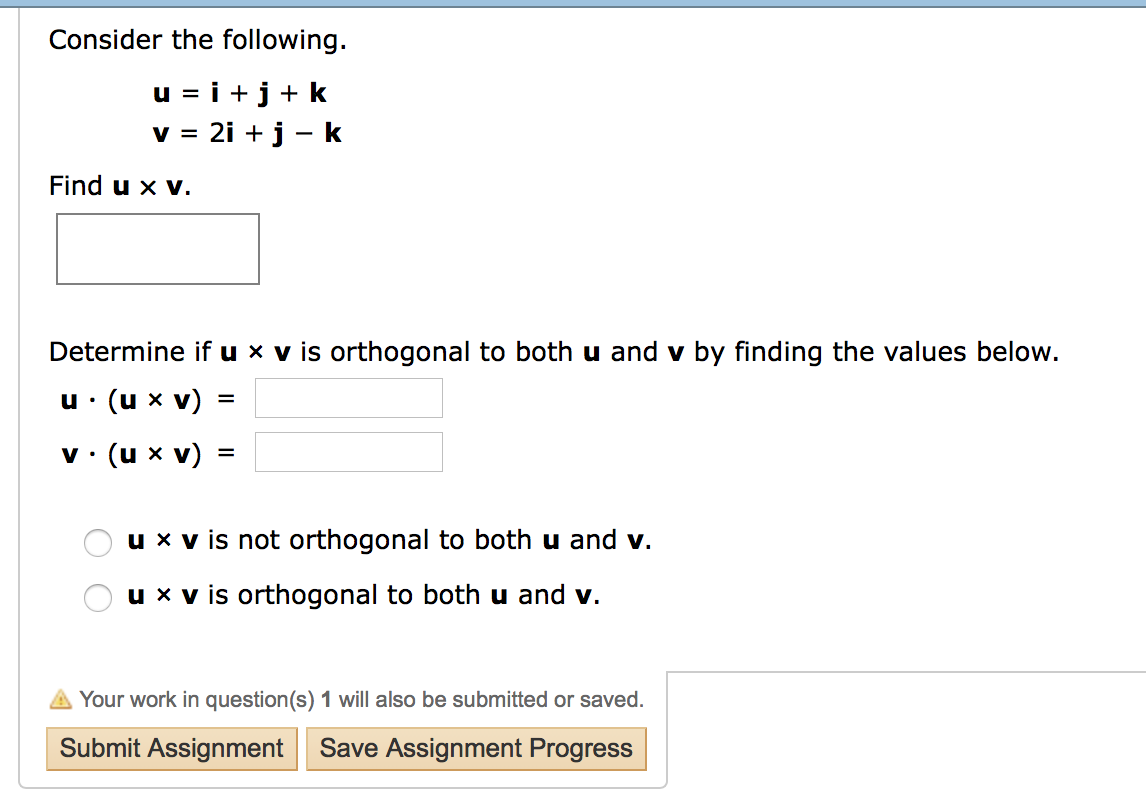Click the 'u × v is orthogonal' option label
The height and width of the screenshot is (810, 1146).
[x=364, y=595]
